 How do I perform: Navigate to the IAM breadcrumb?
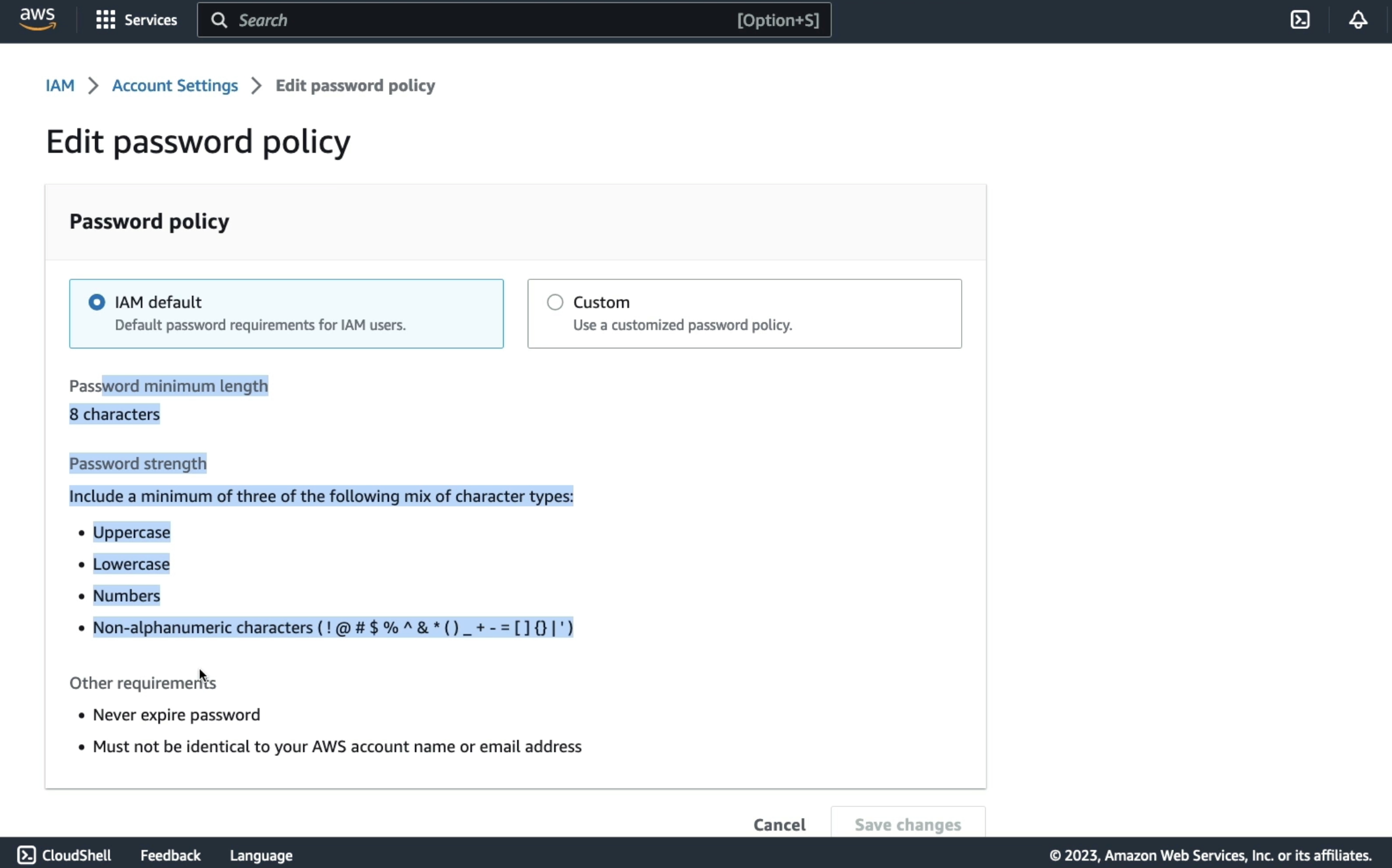[x=60, y=85]
